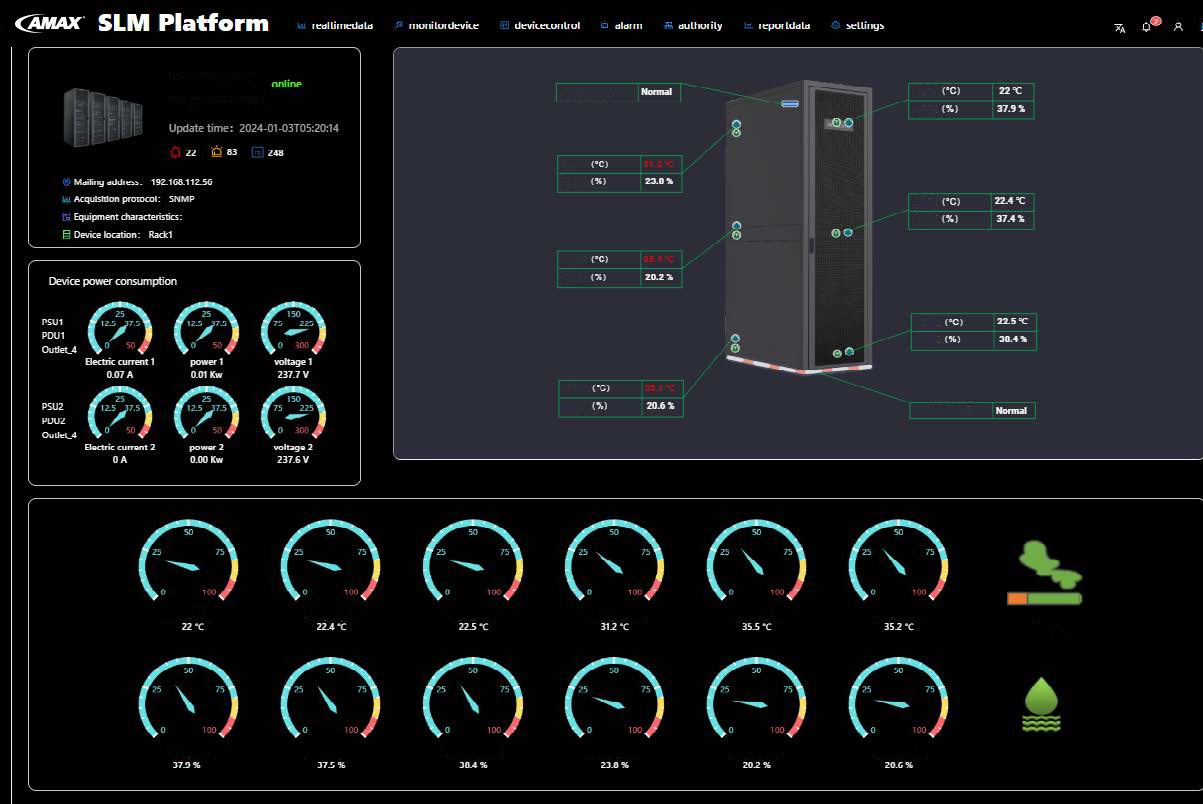The height and width of the screenshot is (804, 1203).
Task: Open the realtimedata menu
Action: coord(335,26)
